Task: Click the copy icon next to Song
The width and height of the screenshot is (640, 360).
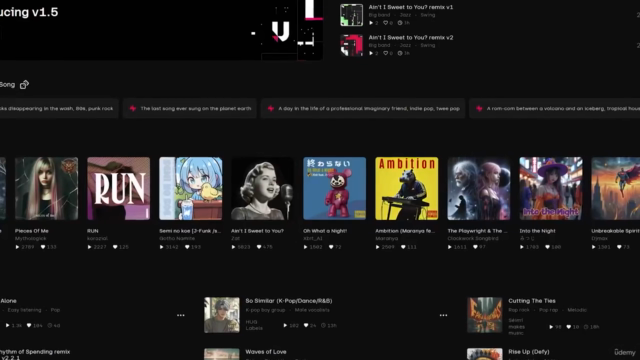Action: point(24,84)
